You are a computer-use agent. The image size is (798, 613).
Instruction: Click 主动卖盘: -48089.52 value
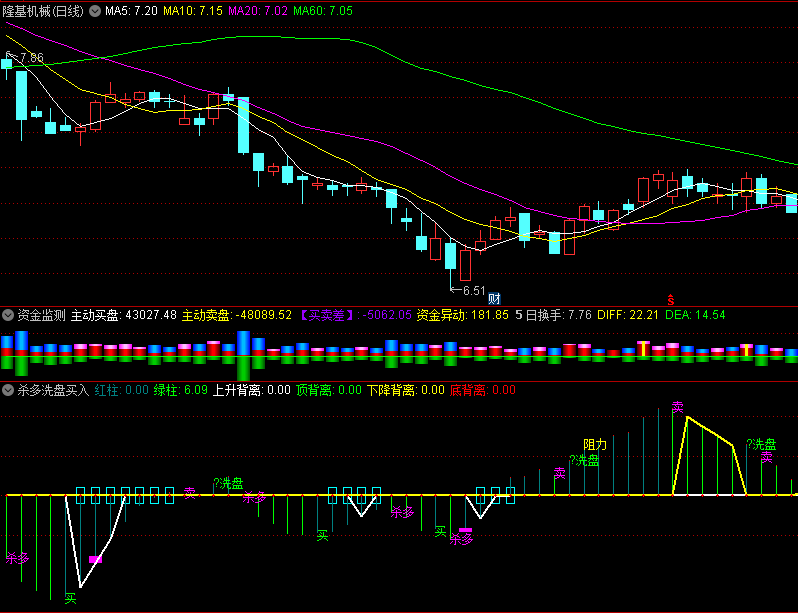pos(237,315)
